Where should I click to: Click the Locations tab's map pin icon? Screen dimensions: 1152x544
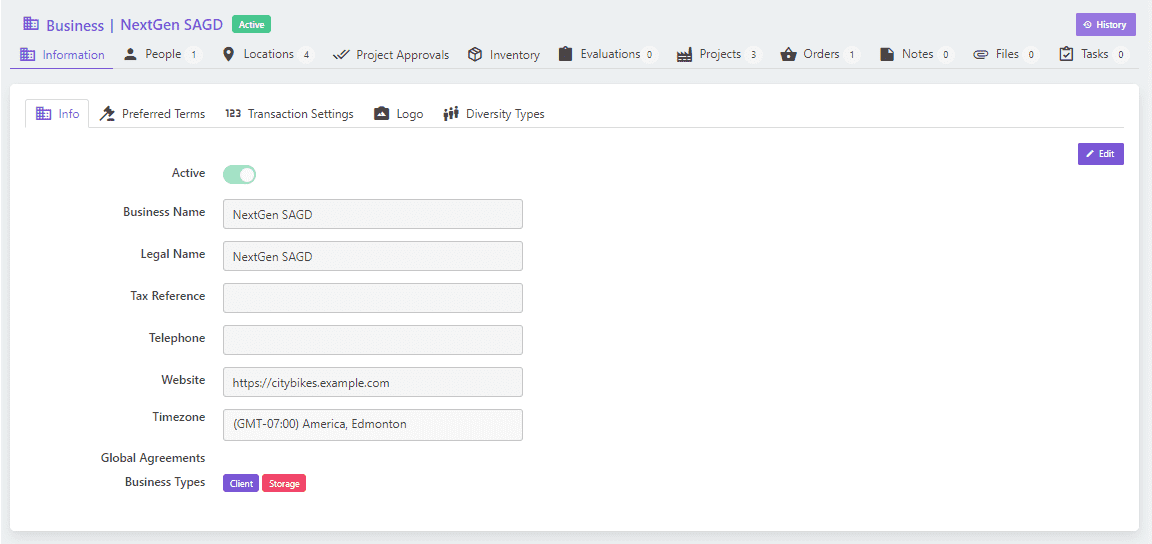[x=228, y=54]
